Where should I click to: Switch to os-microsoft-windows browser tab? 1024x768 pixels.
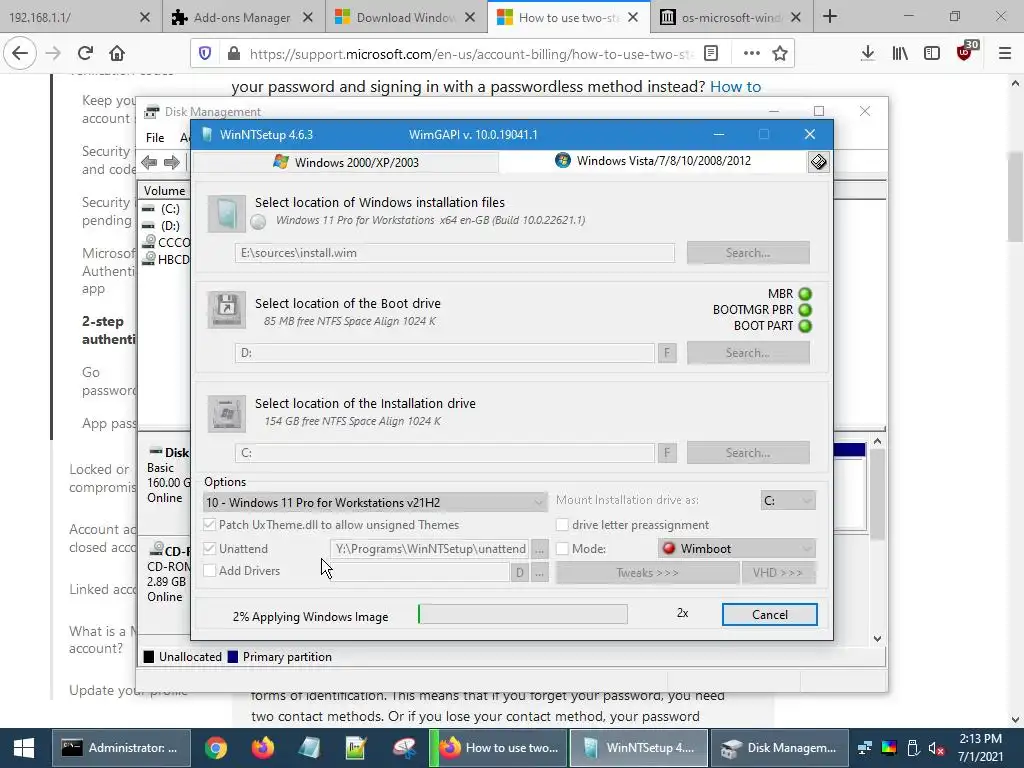click(x=731, y=17)
